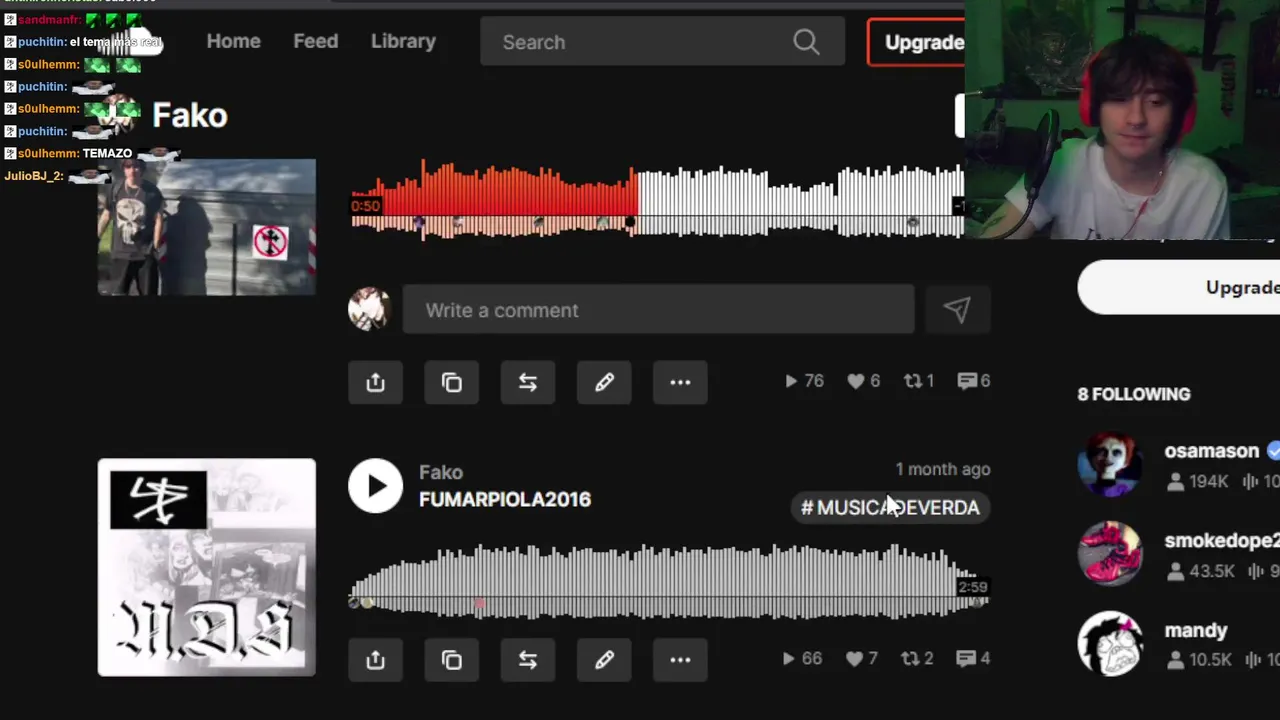Image resolution: width=1280 pixels, height=720 pixels.
Task: Click the Upgrade button in header
Action: [x=917, y=42]
